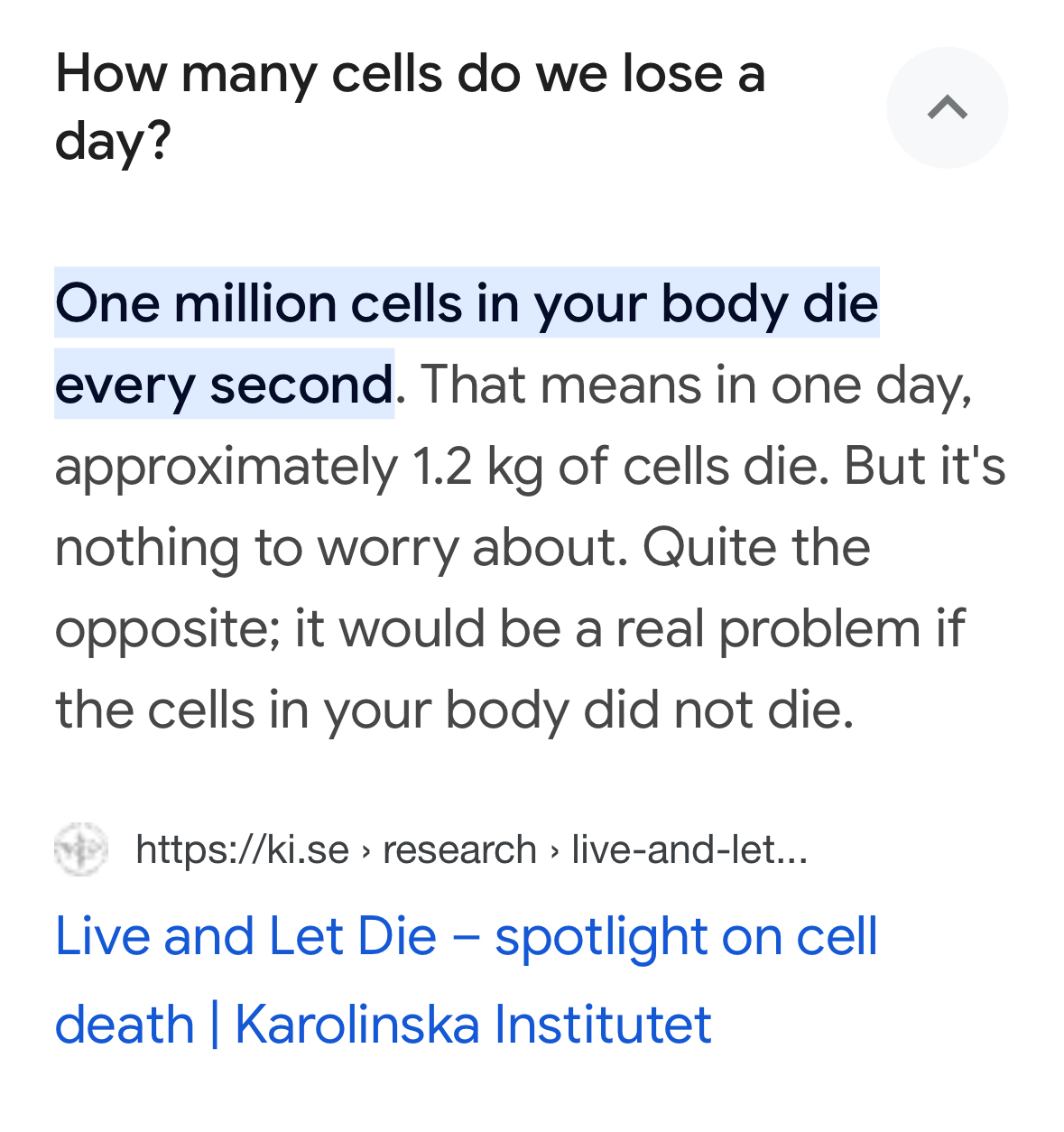Click the text "it would be a real problem if"
Viewport: 1064px width, 1132px height.
630,628
